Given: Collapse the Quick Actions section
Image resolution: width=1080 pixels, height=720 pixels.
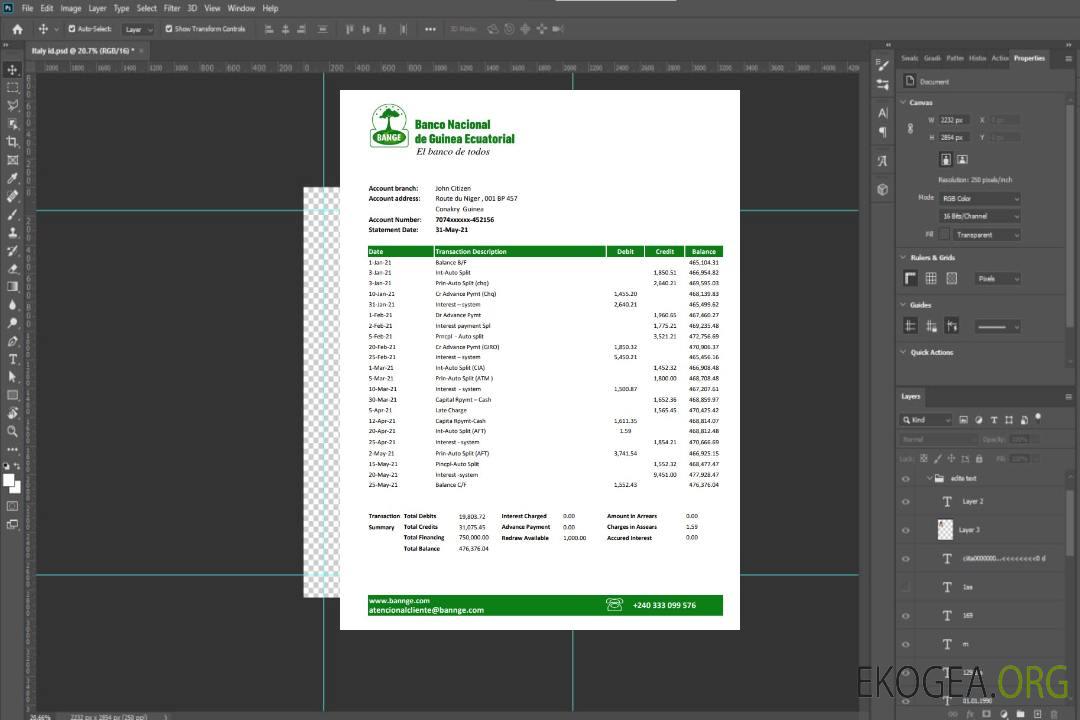Looking at the screenshot, I should point(903,352).
